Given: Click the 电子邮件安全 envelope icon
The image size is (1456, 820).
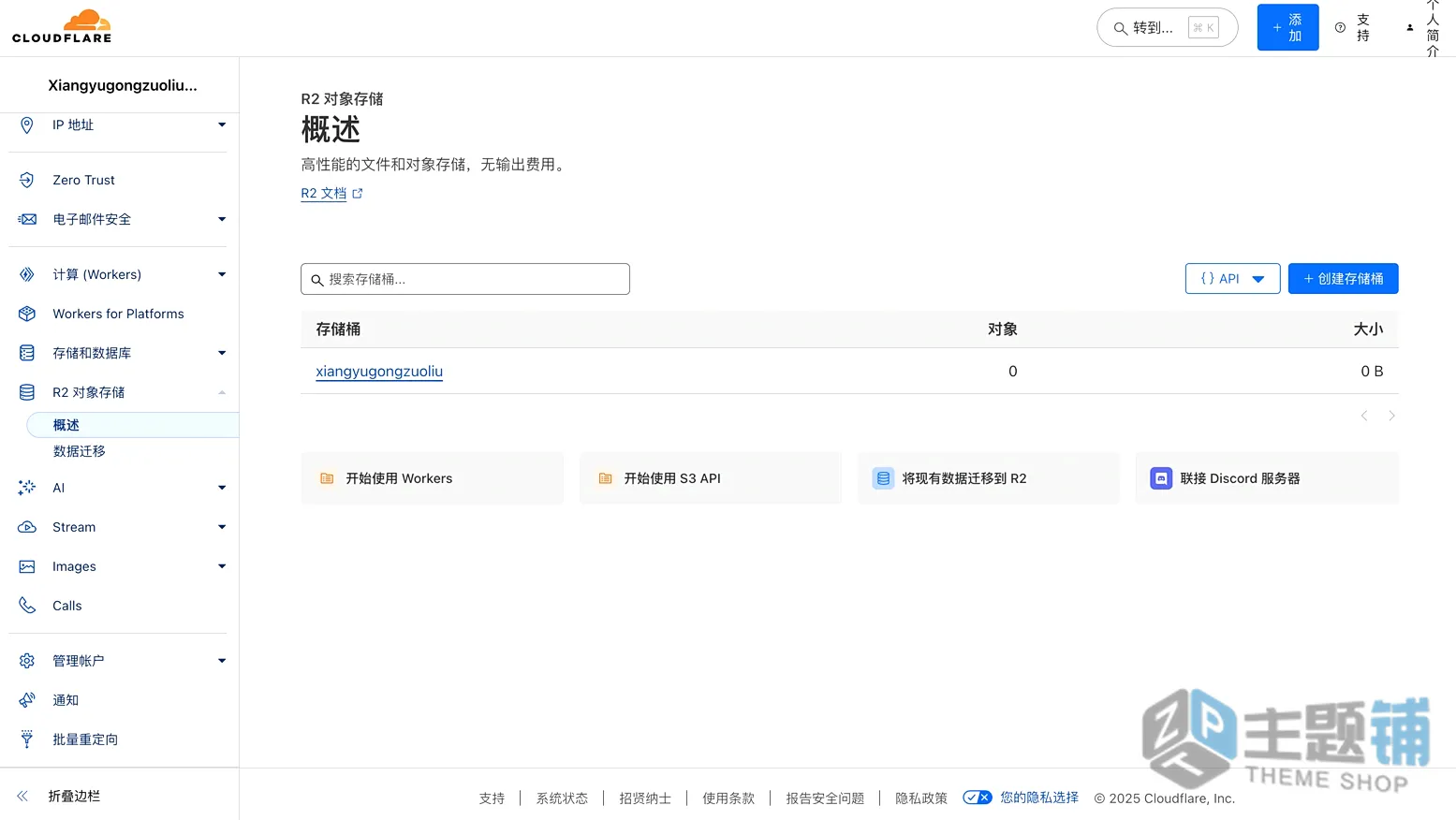Looking at the screenshot, I should pyautogui.click(x=27, y=219).
